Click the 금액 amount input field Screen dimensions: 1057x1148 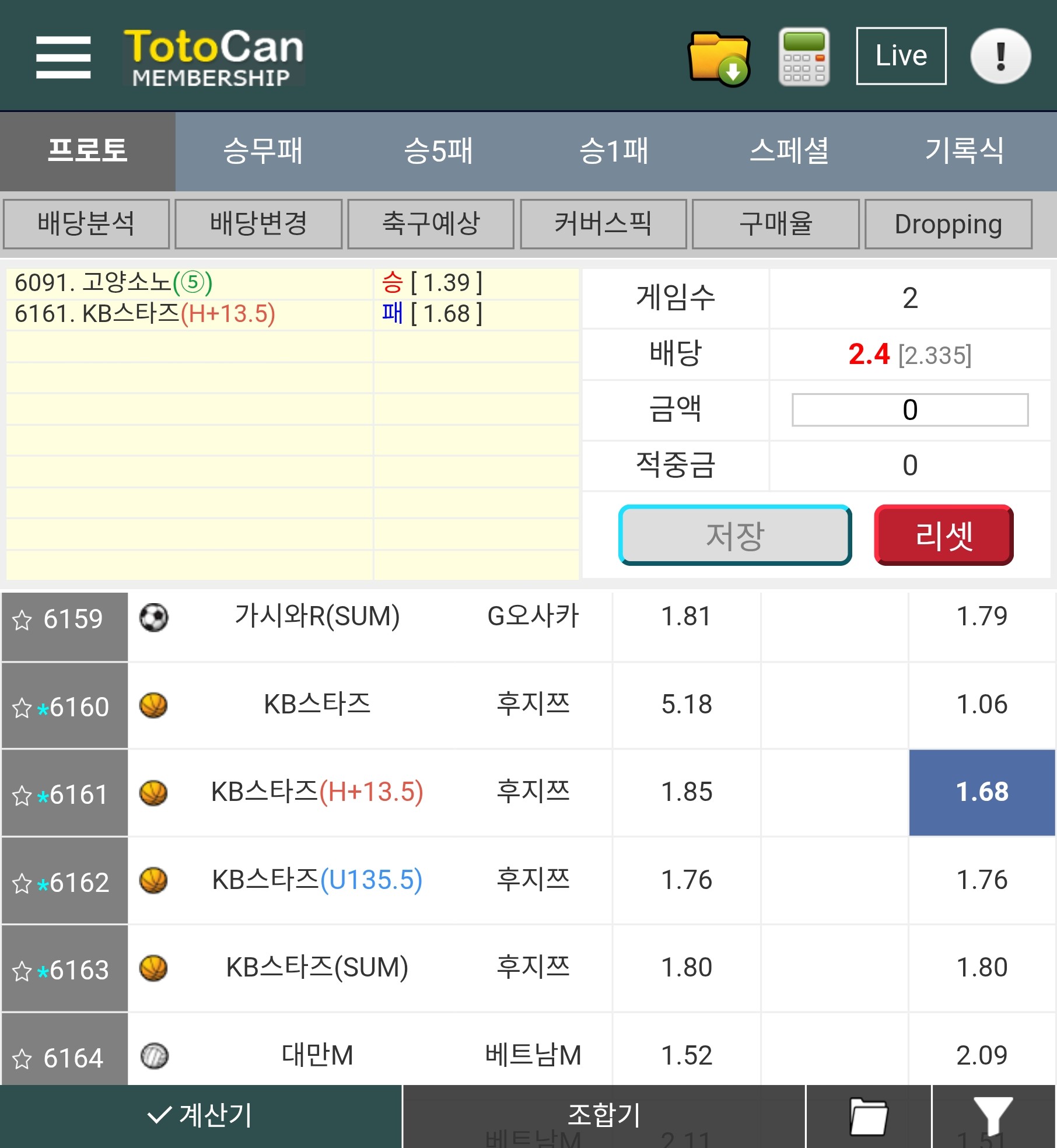coord(909,409)
